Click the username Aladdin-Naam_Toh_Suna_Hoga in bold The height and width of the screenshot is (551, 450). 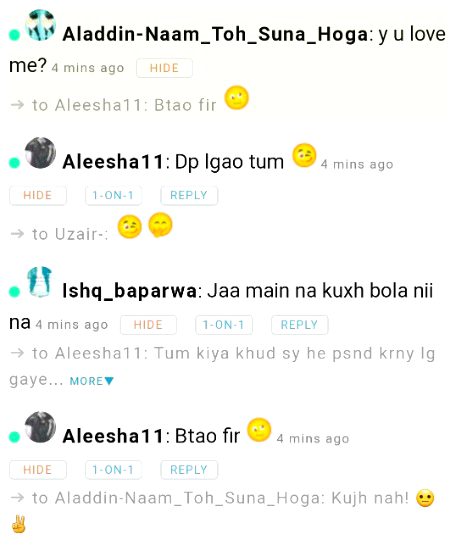pos(215,35)
